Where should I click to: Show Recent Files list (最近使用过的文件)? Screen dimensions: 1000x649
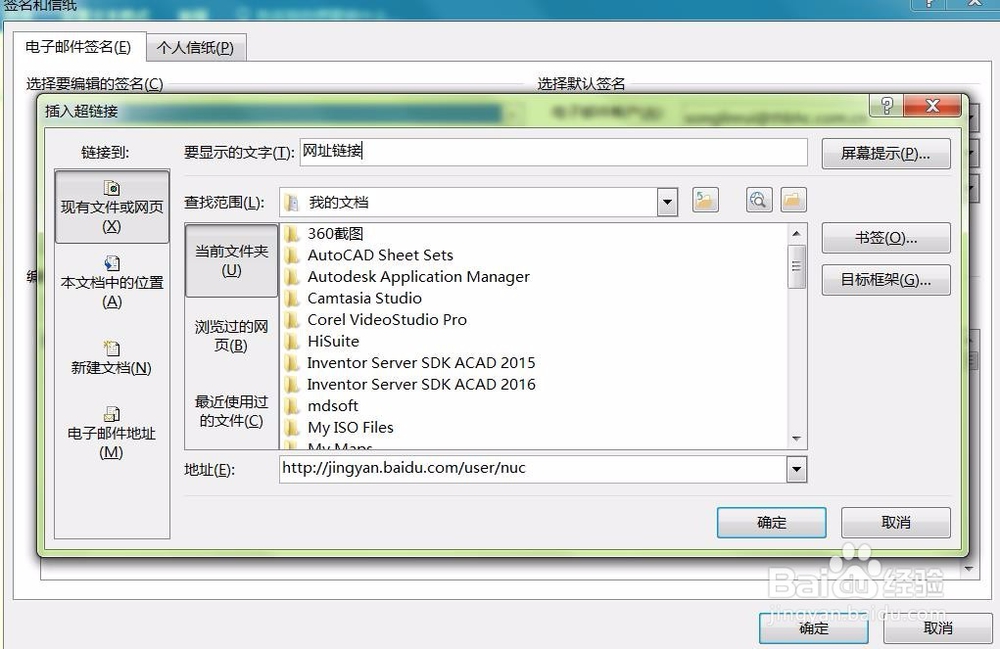pos(231,411)
